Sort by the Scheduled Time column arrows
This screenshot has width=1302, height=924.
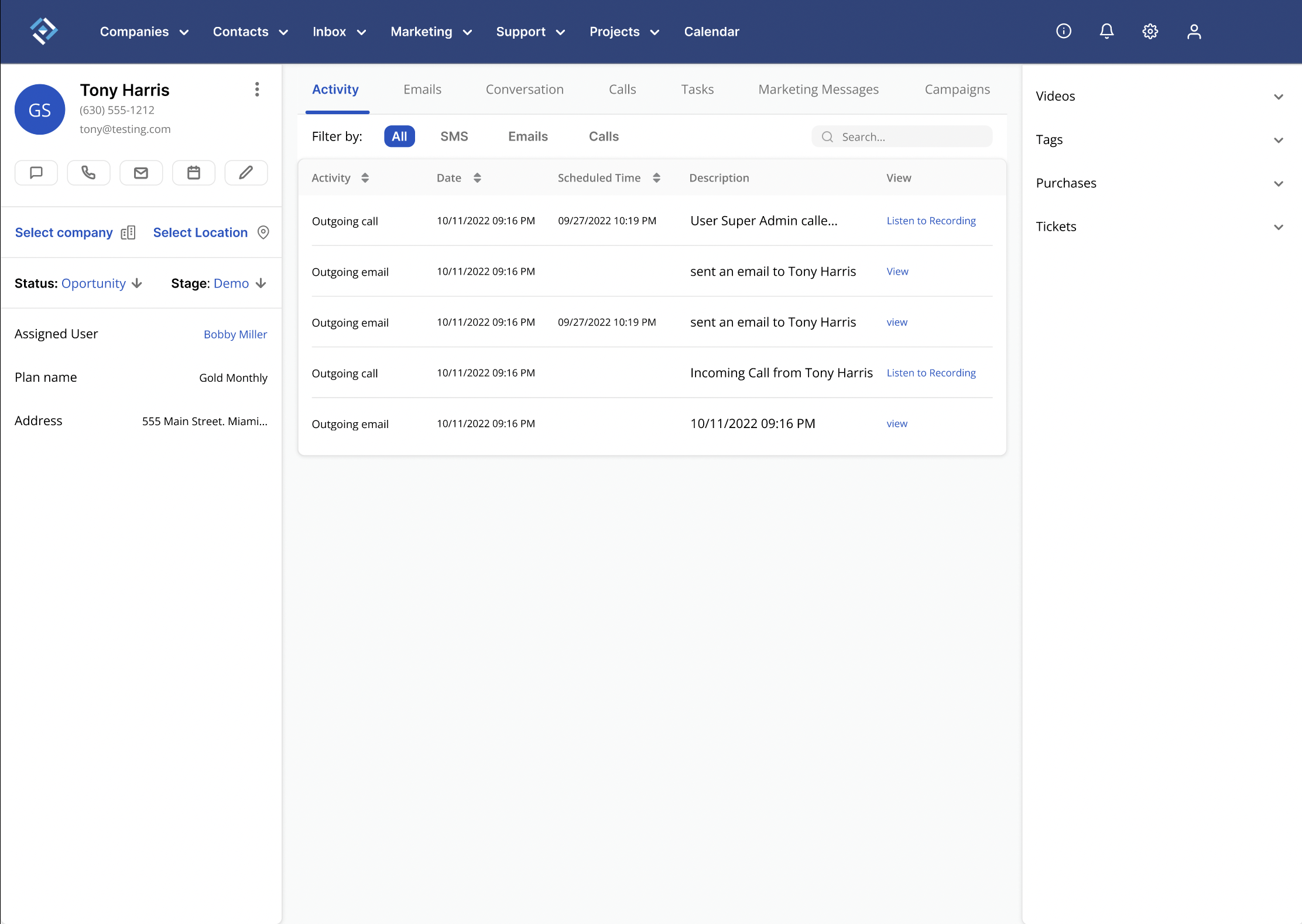coord(656,178)
